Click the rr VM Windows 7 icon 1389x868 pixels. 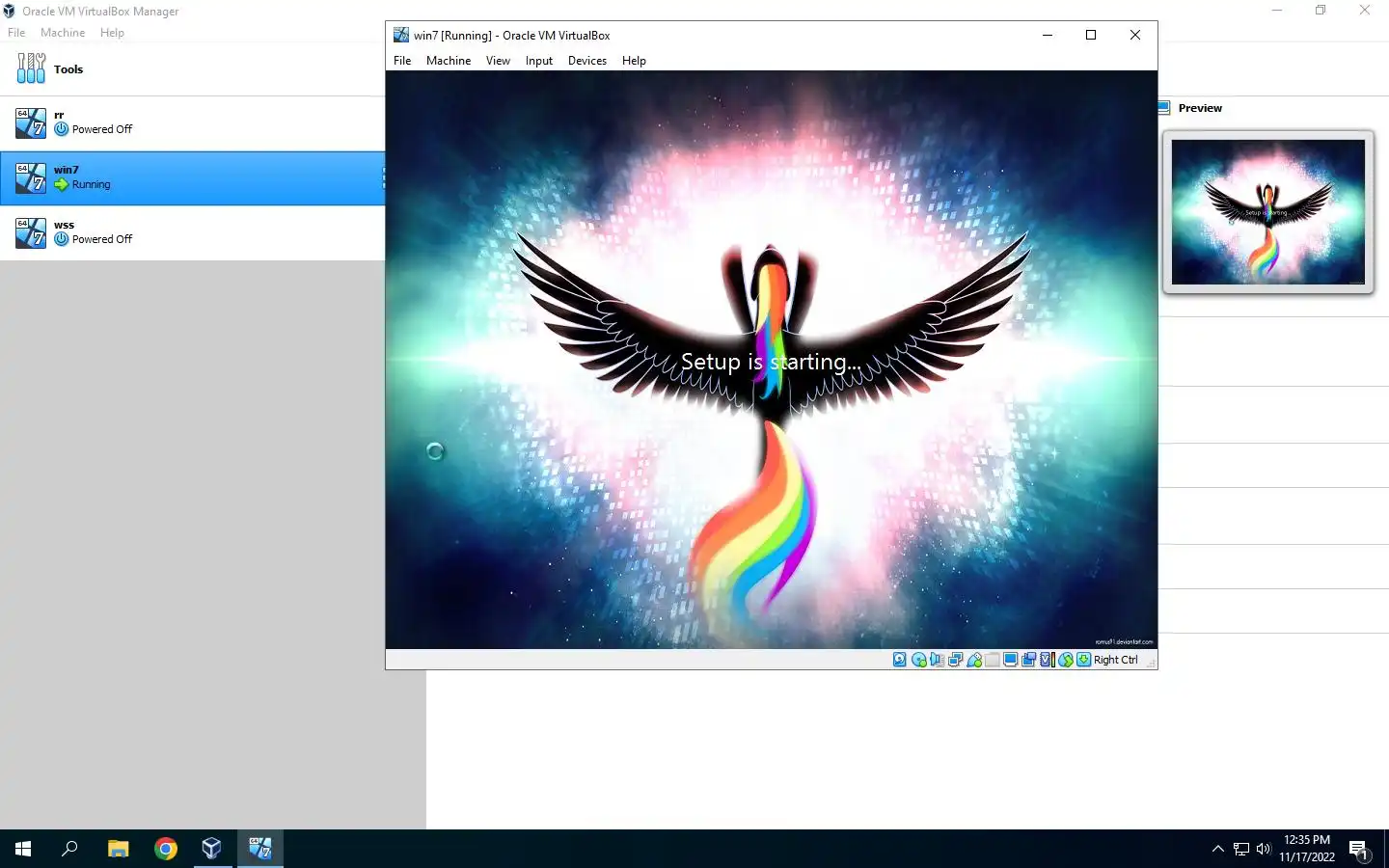(x=31, y=123)
